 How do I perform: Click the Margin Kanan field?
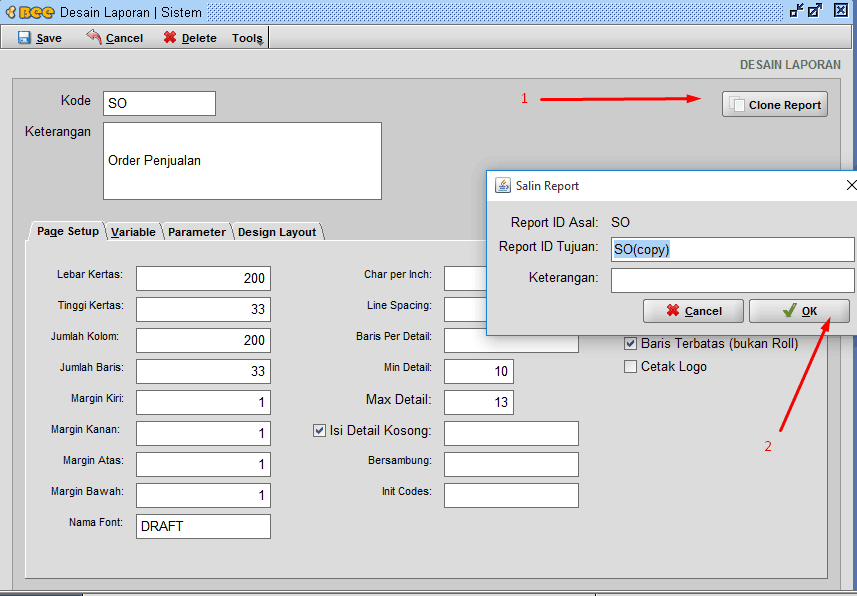click(203, 433)
